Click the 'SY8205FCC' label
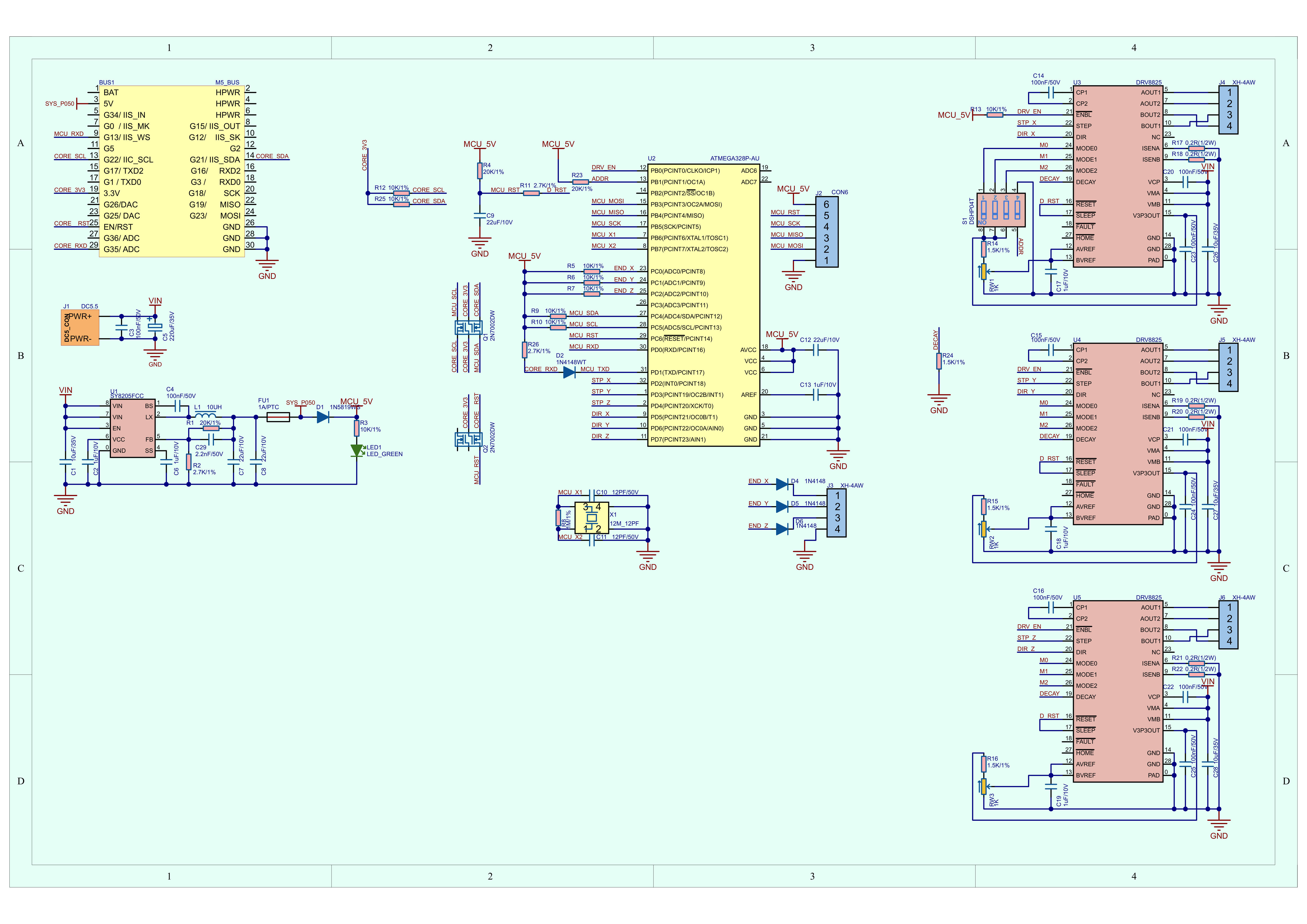The width and height of the screenshot is (1307, 924). [127, 396]
